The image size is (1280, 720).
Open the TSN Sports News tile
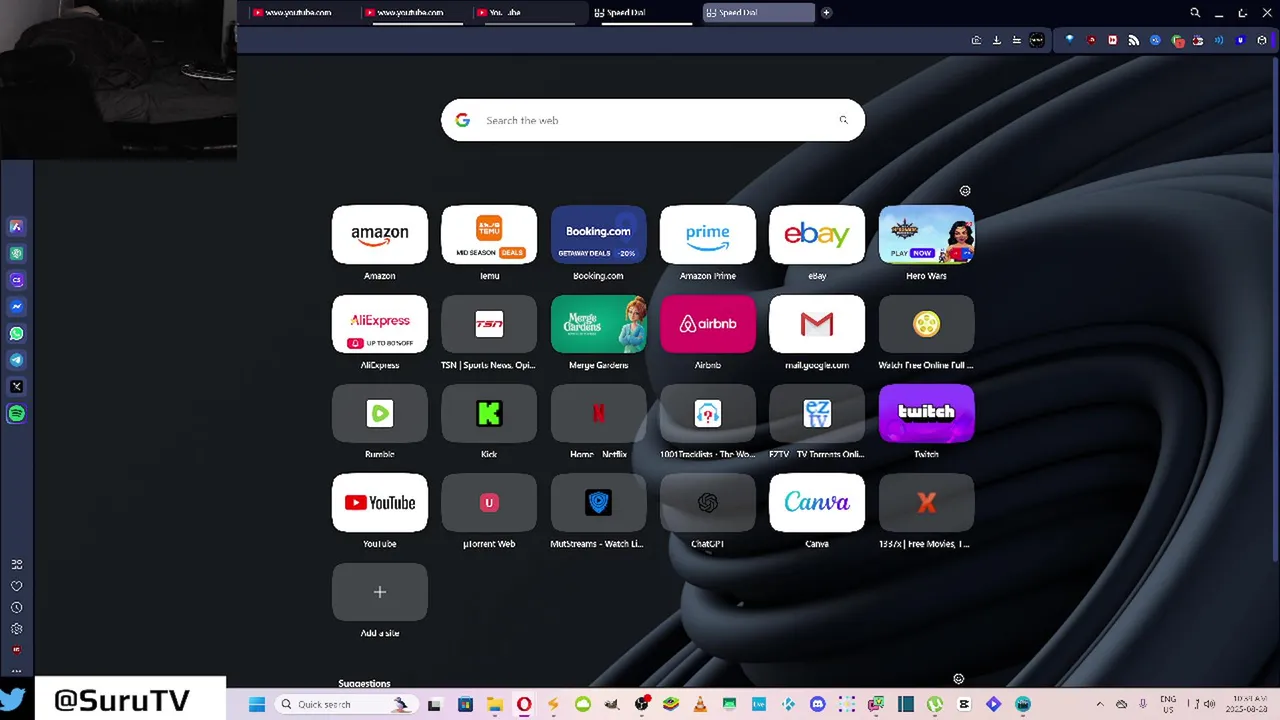[x=489, y=324]
